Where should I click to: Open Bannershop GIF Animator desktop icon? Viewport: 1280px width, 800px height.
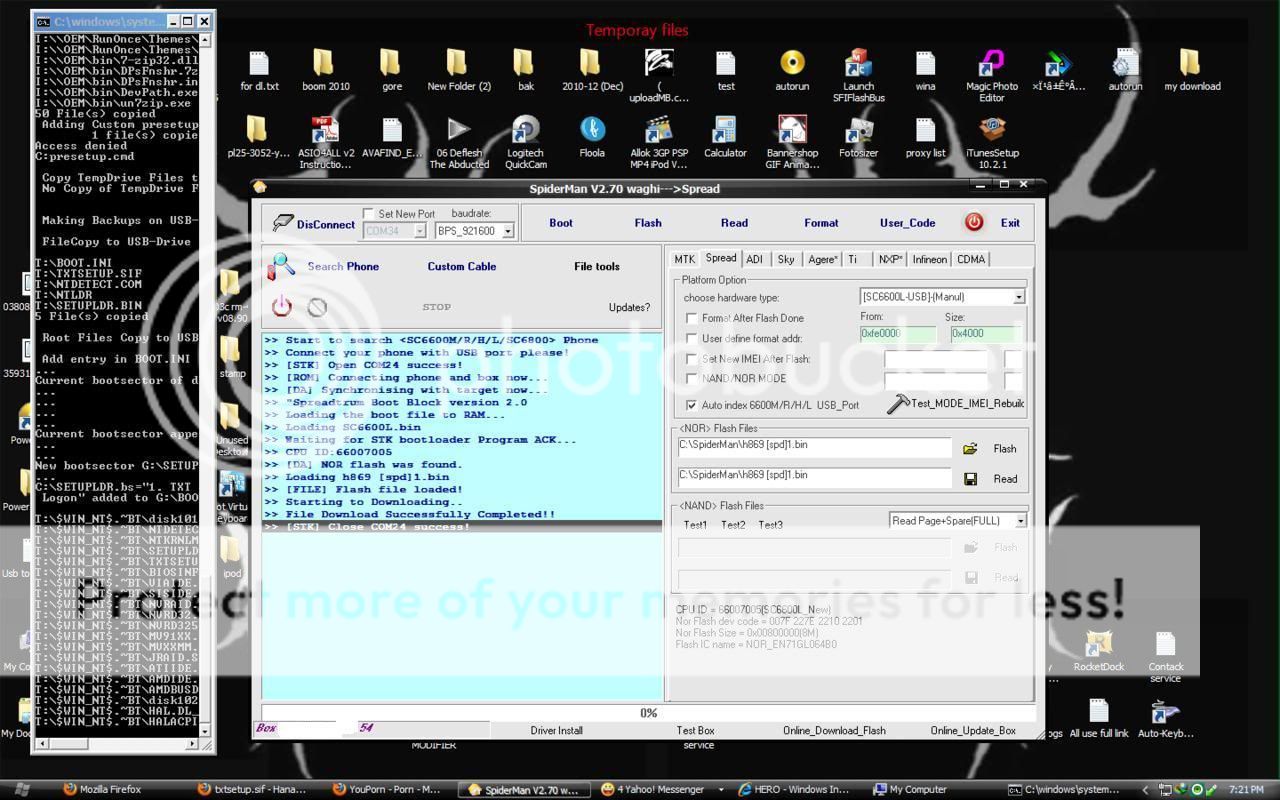(x=792, y=131)
